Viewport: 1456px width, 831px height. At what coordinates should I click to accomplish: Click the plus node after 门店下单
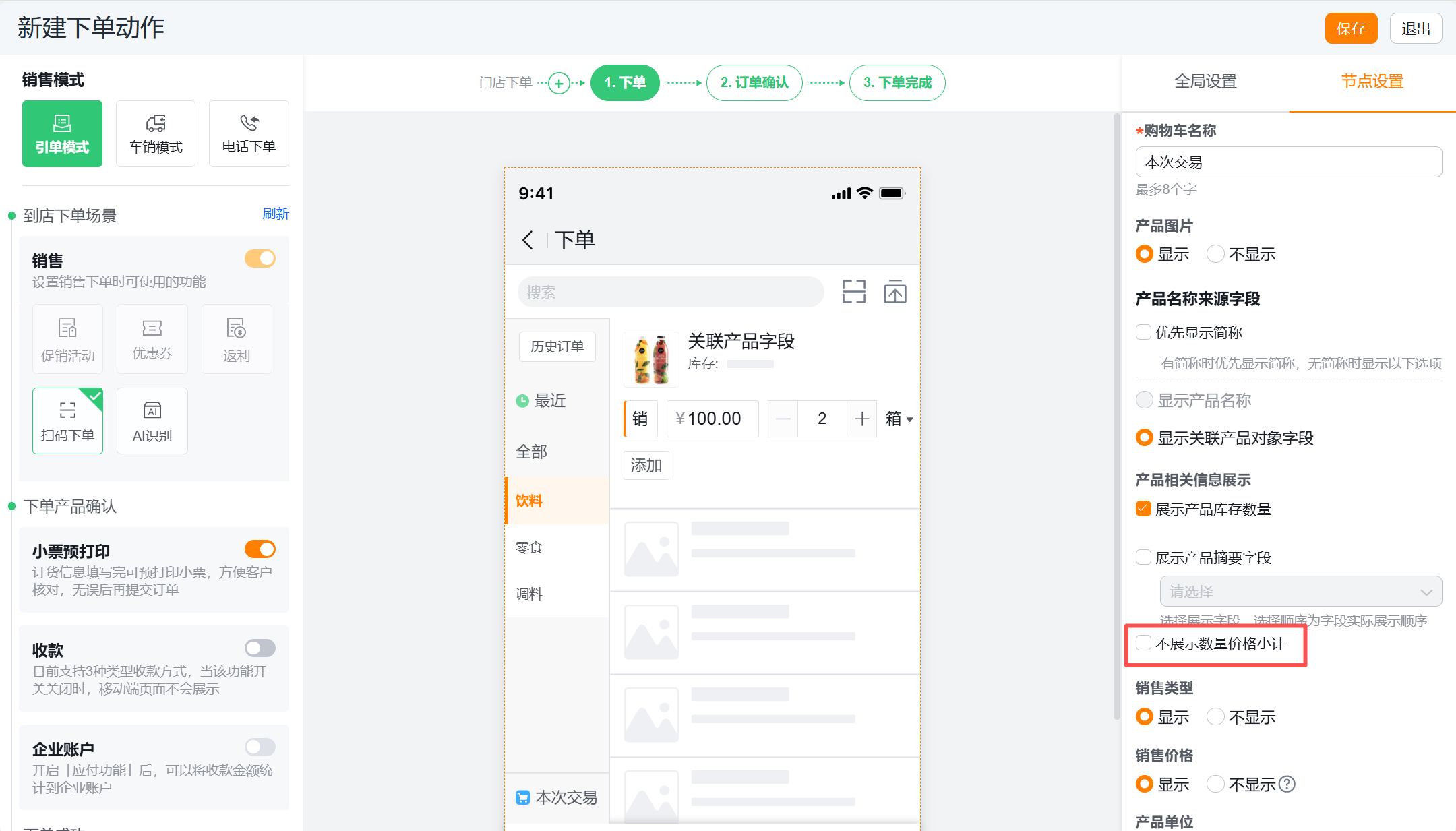558,83
